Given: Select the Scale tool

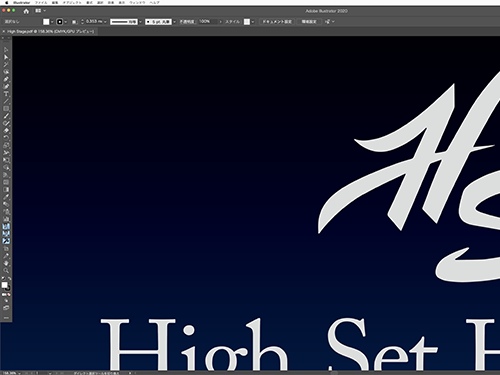Looking at the screenshot, I should [6, 145].
